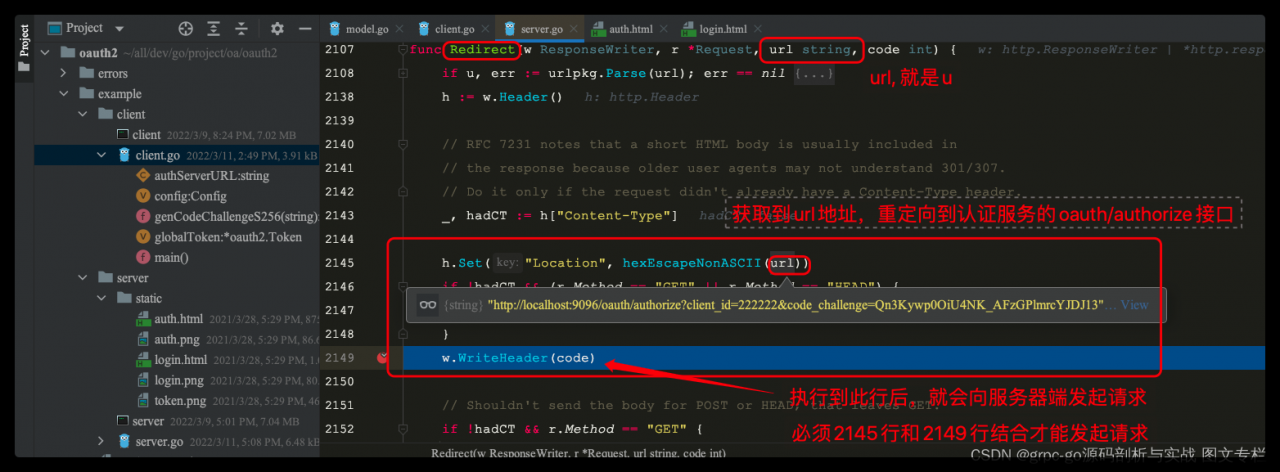Switch to the client.go editor tab

tap(455, 30)
